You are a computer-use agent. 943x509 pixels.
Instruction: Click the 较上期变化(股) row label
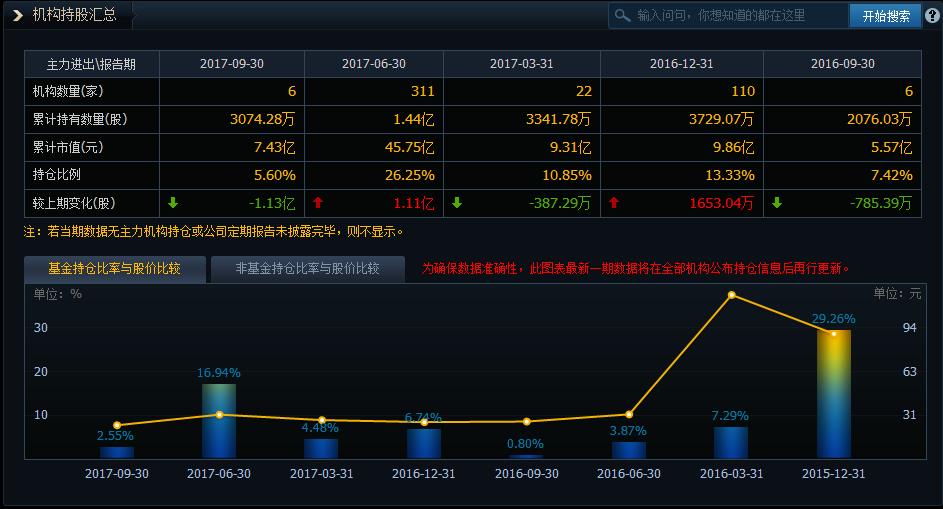[x=74, y=203]
